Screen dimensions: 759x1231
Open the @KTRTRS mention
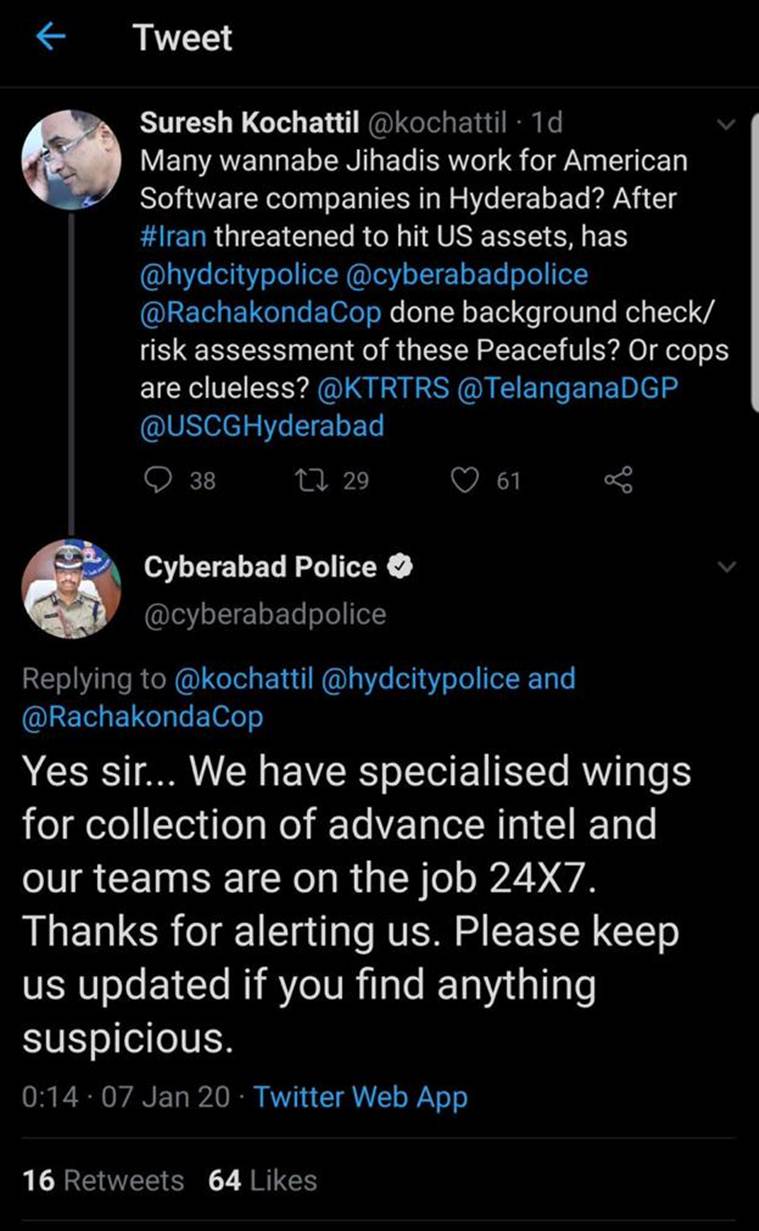381,388
